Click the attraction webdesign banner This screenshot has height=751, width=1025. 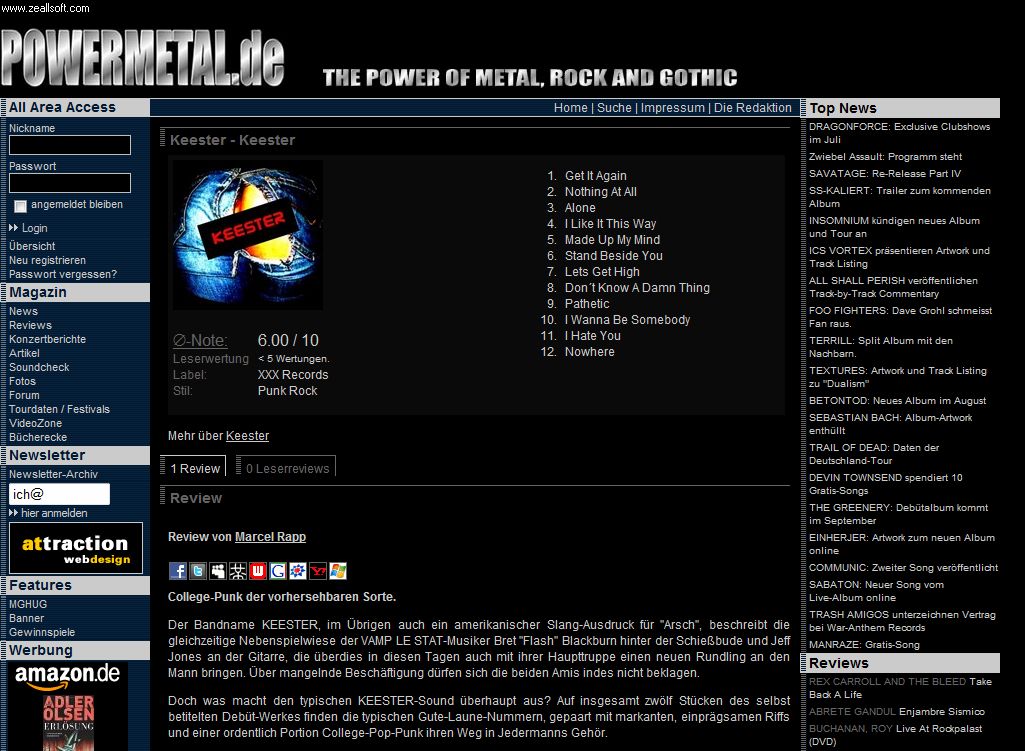click(76, 548)
